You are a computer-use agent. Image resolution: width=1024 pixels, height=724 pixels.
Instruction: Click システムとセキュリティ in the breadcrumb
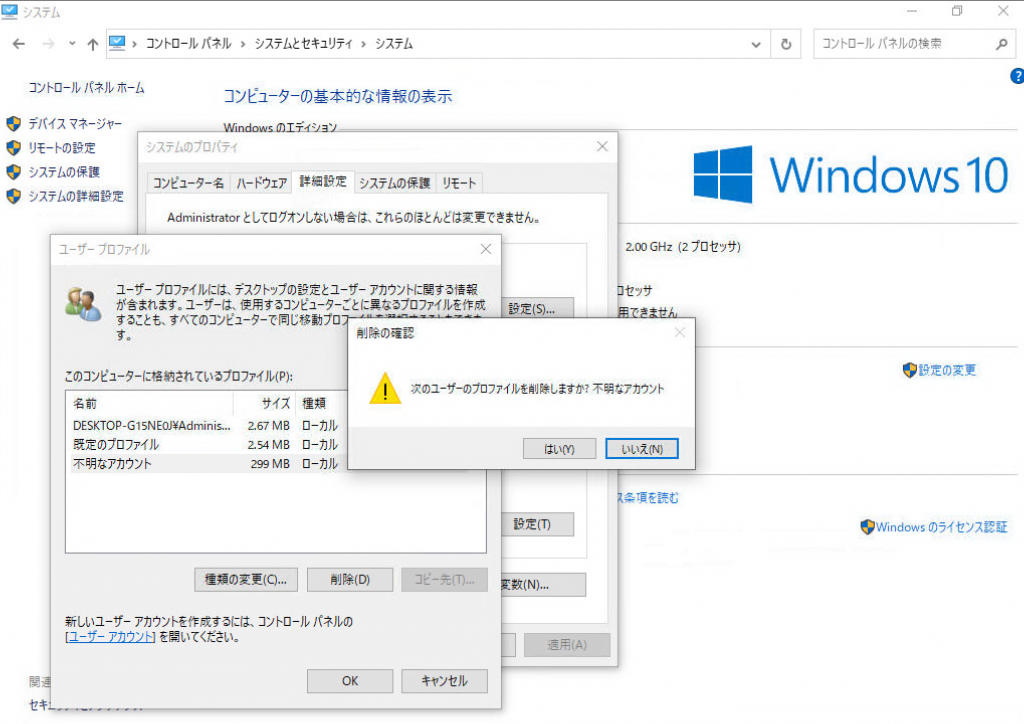[x=303, y=44]
